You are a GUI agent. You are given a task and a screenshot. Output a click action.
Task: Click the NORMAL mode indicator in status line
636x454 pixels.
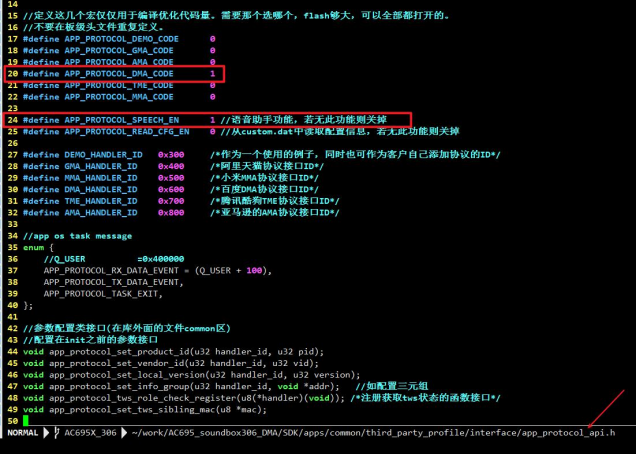(x=23, y=432)
